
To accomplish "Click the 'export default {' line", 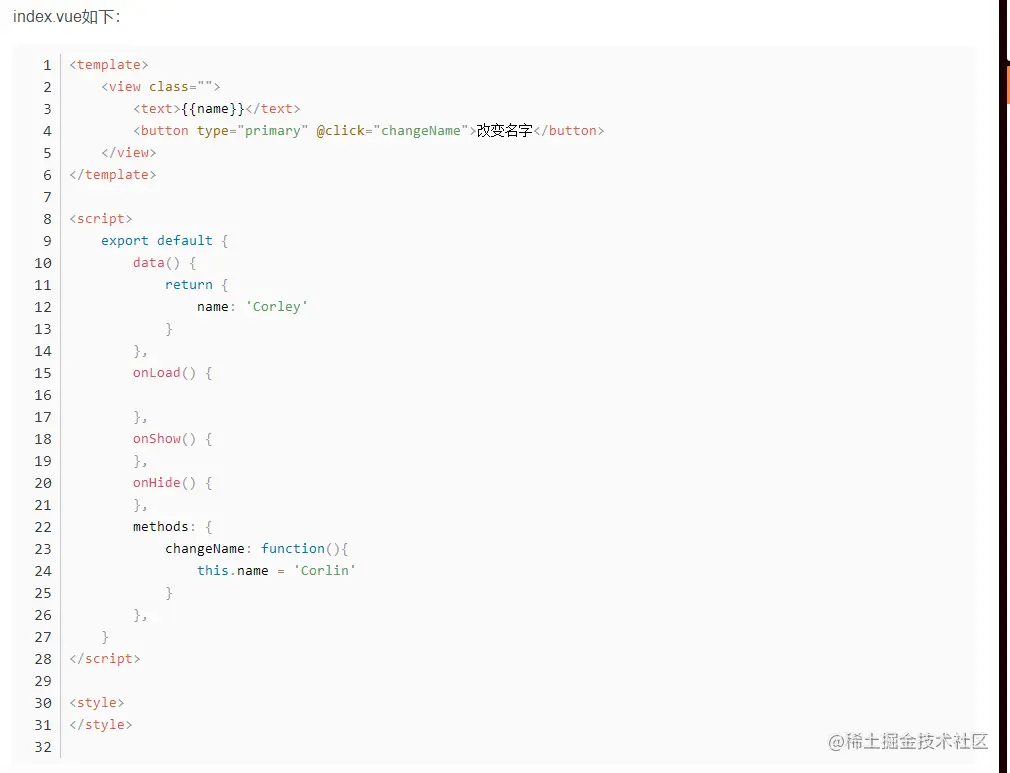I will [x=164, y=241].
